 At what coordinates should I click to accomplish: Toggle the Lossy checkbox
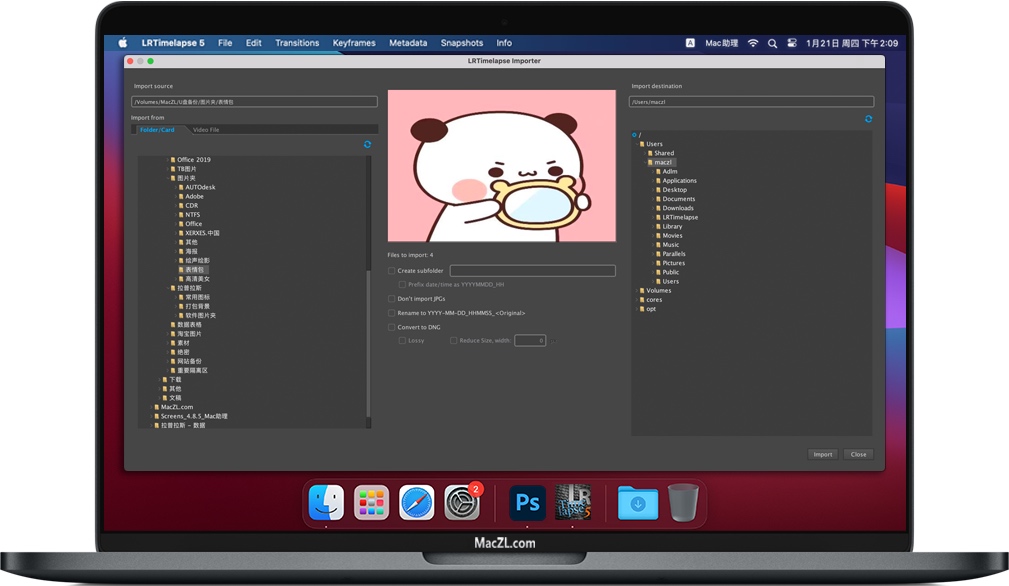point(402,340)
